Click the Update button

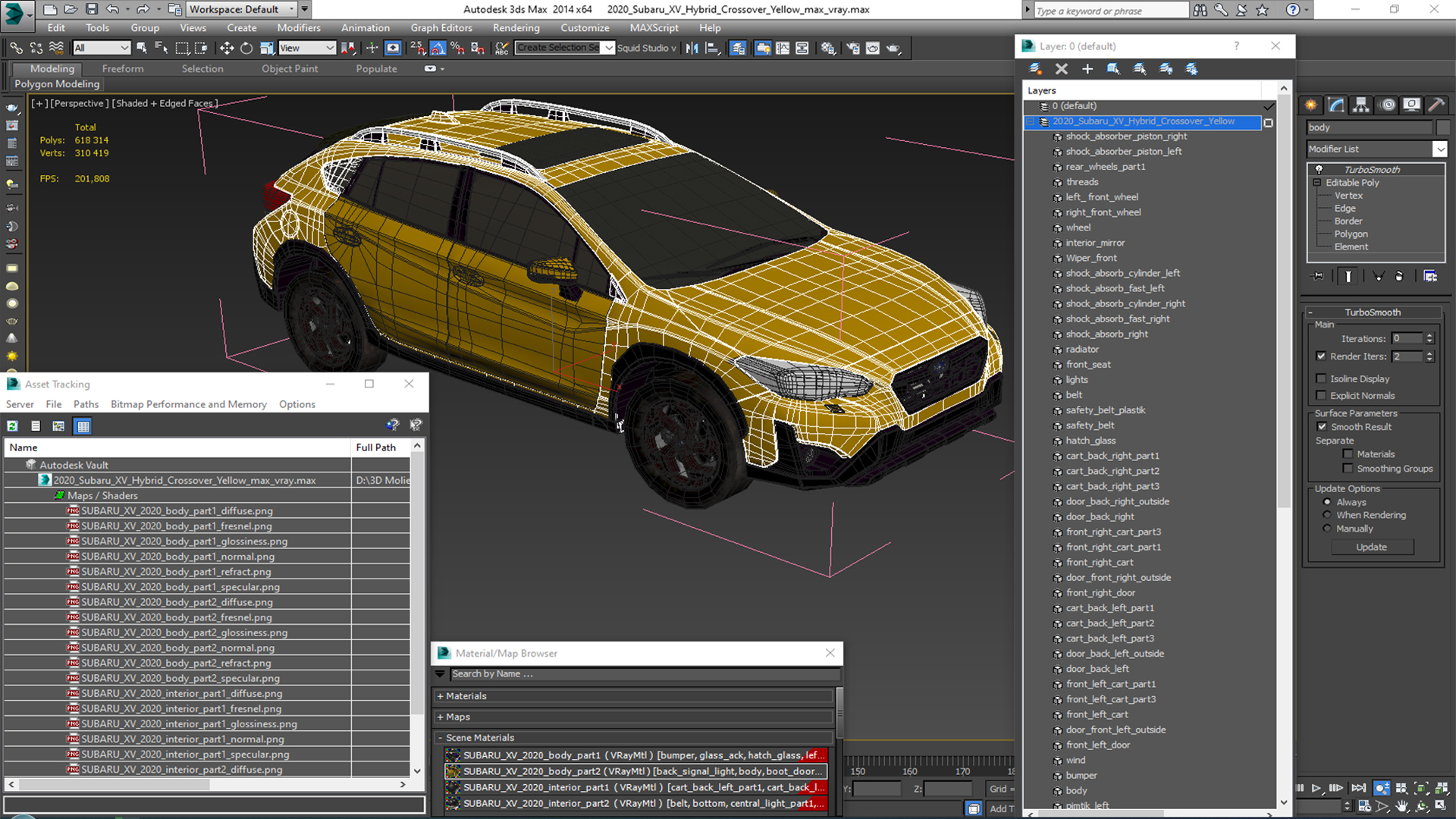(1371, 547)
